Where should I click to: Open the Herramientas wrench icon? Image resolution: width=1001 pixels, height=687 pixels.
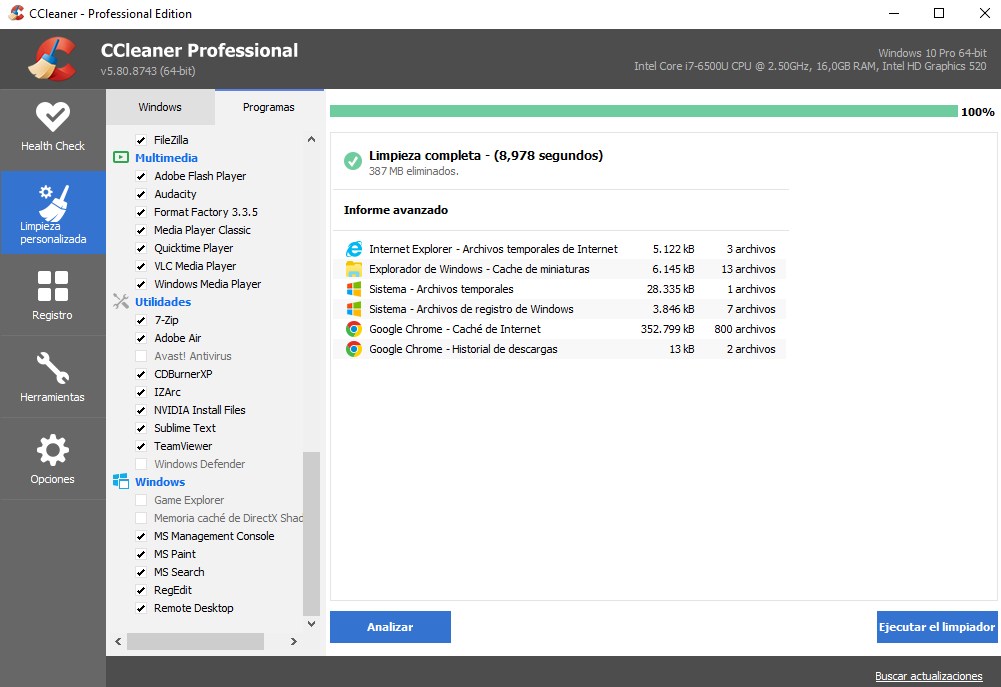click(52, 368)
